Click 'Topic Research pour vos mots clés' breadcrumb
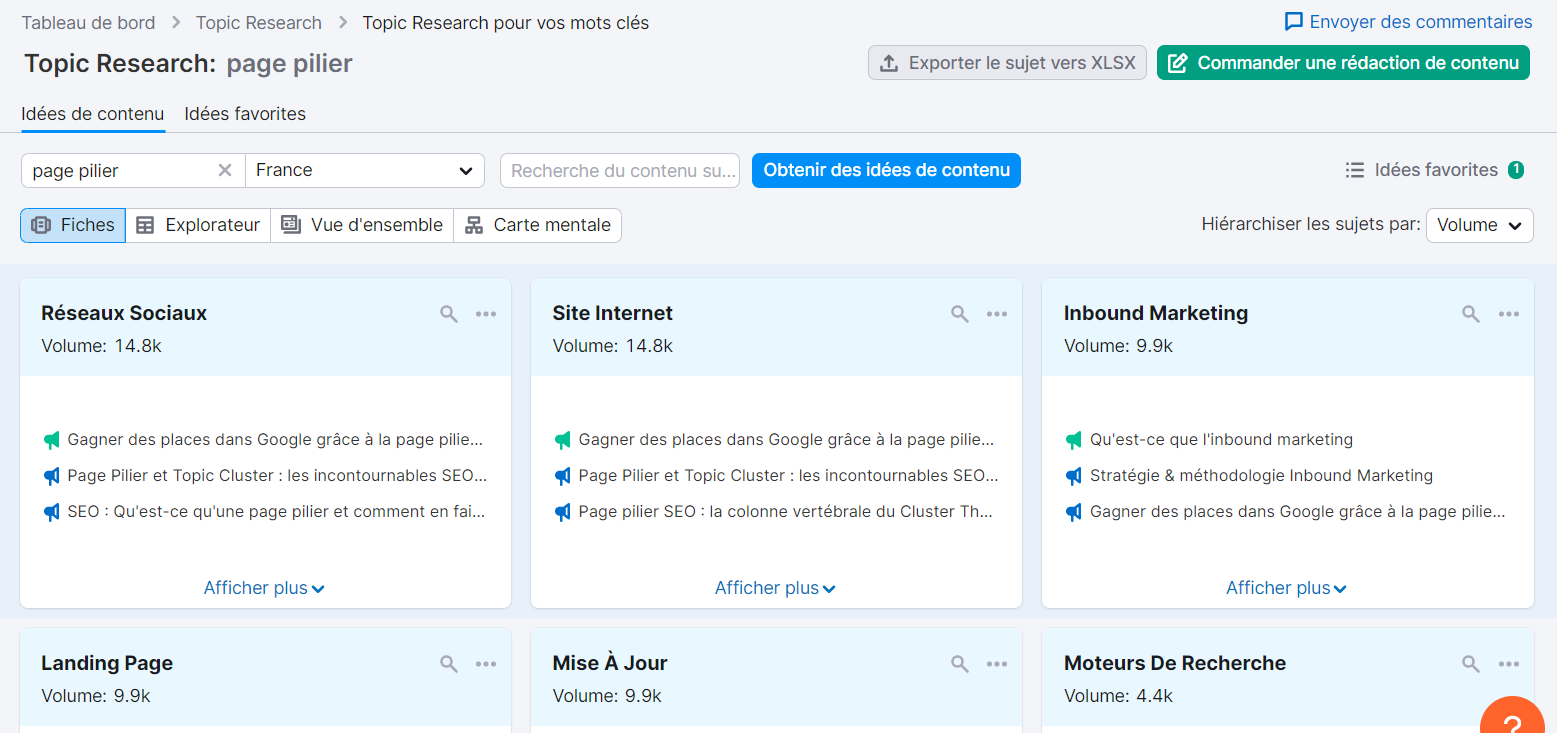Screen dimensions: 1557x733 click(x=505, y=22)
